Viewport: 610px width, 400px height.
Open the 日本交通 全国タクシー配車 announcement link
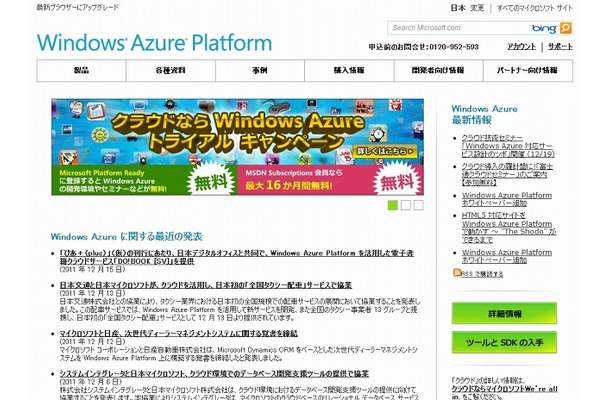pos(206,285)
